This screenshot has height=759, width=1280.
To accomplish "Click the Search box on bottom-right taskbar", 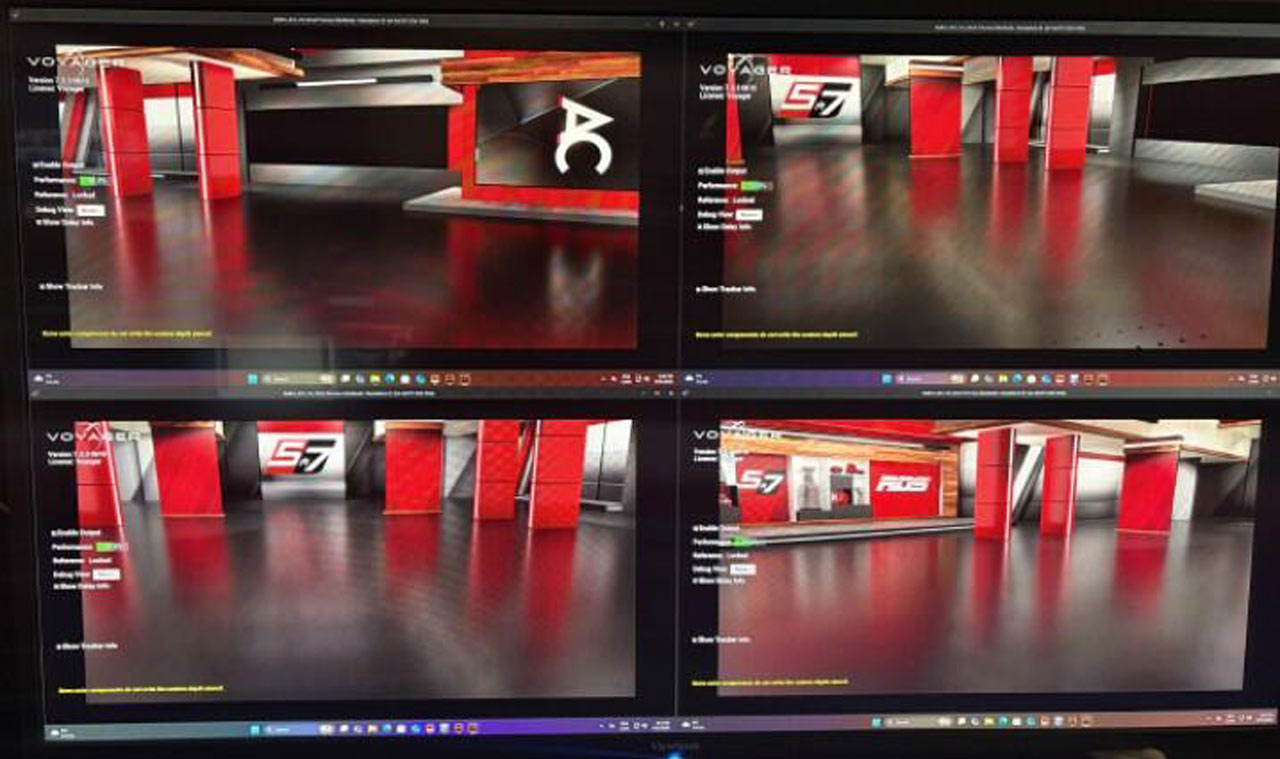I will (x=919, y=722).
